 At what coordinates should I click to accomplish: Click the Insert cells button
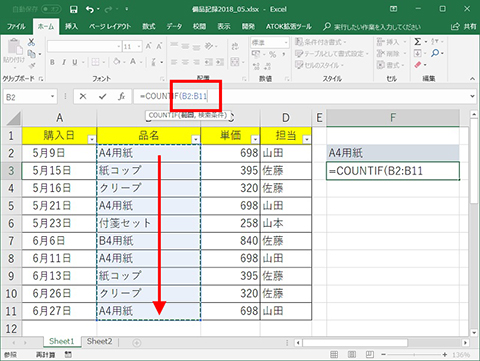391,42
